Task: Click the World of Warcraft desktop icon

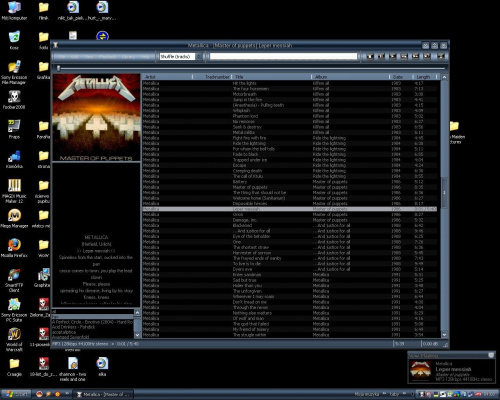Action: (14, 339)
